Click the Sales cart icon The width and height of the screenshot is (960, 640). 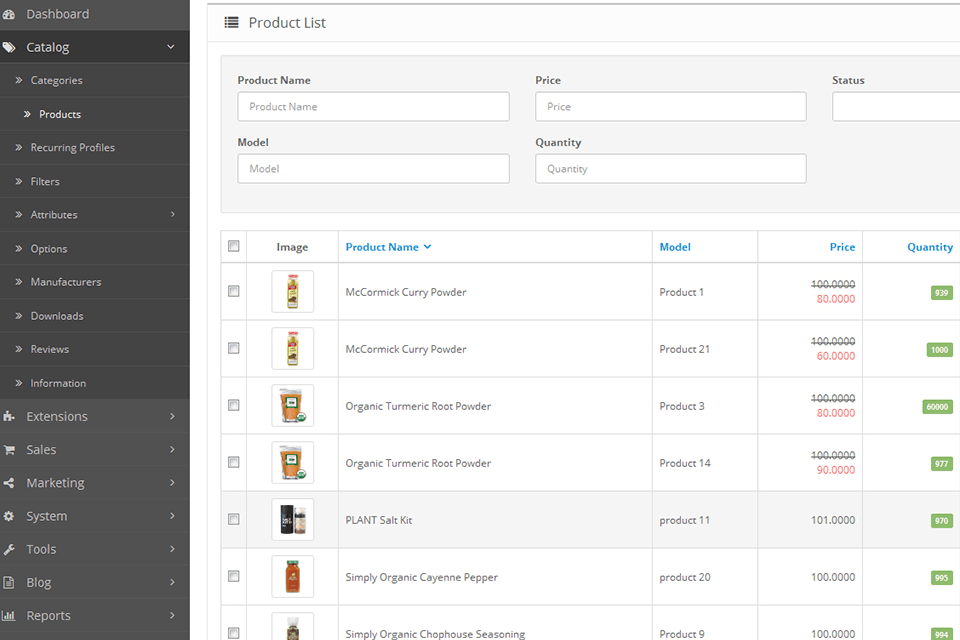click(x=9, y=450)
